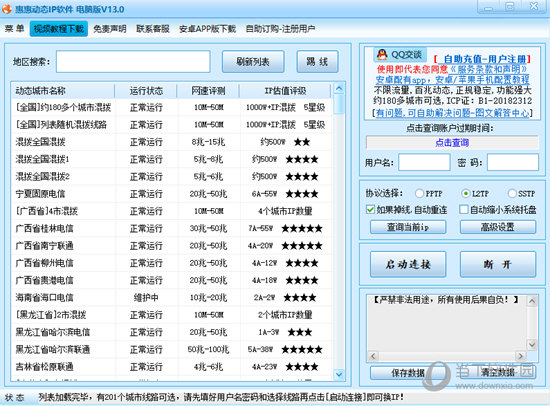Click 50兆-100兆 speed cell

(x=208, y=349)
